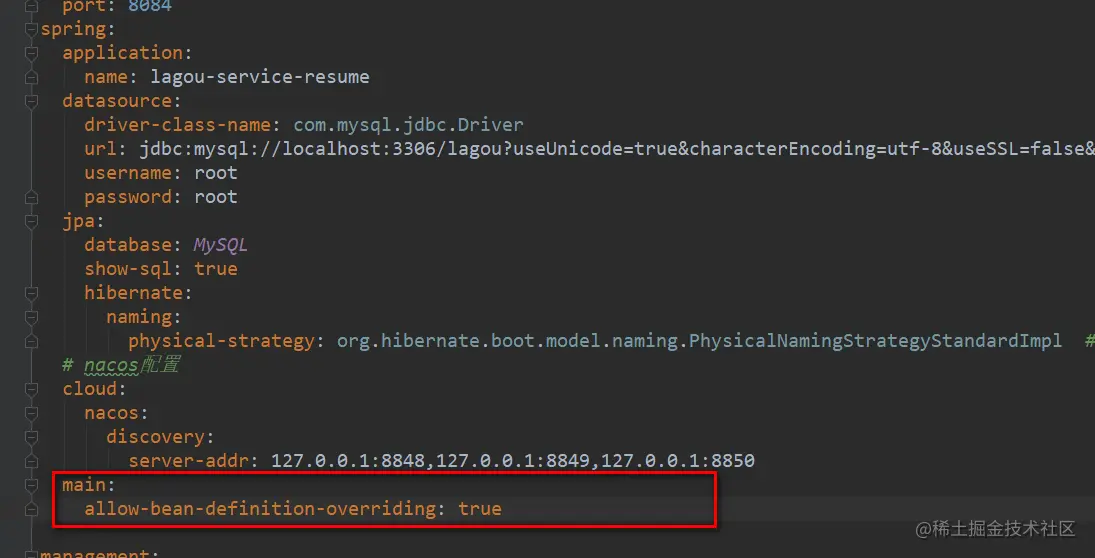Collapse the application section fold marker
Image resolution: width=1095 pixels, height=558 pixels.
point(30,53)
